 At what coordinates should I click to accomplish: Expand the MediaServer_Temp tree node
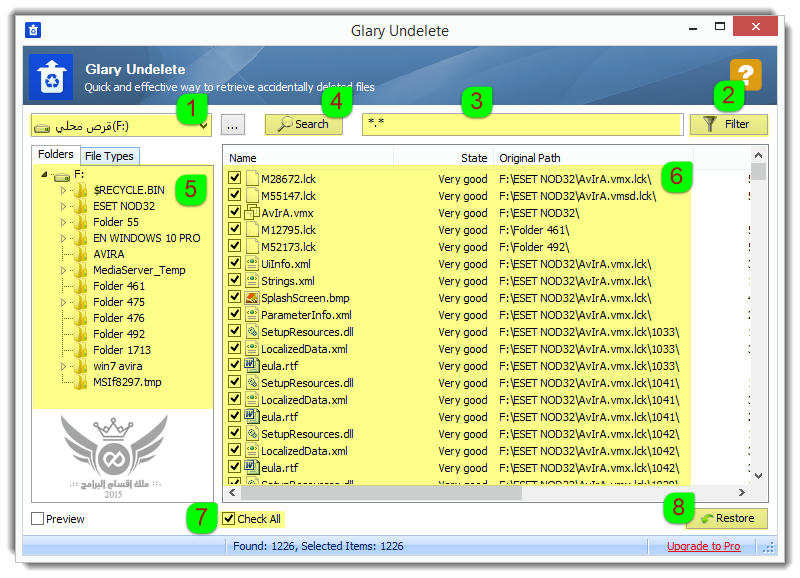63,270
